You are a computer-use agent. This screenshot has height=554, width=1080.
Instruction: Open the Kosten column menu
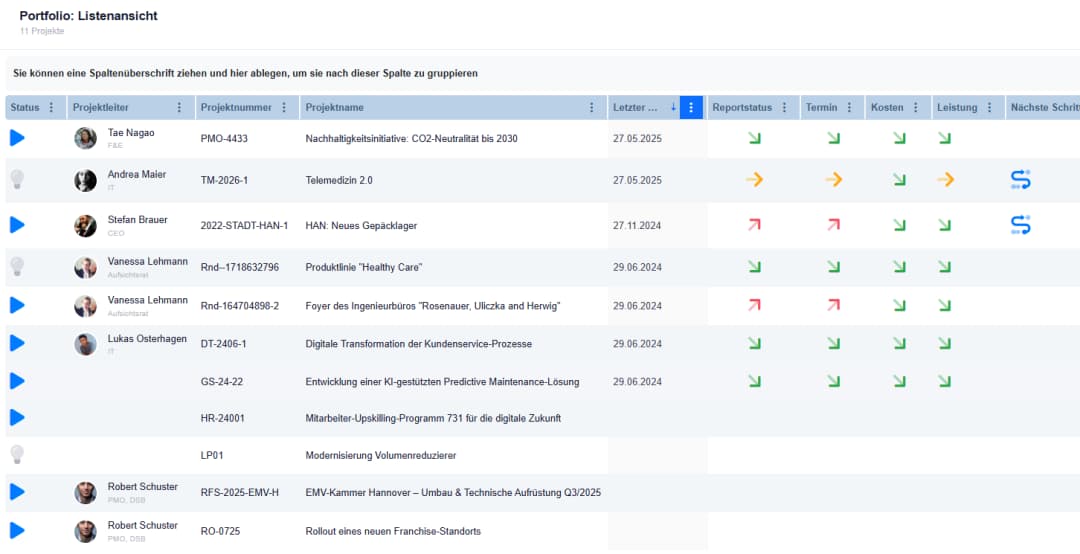click(x=915, y=107)
